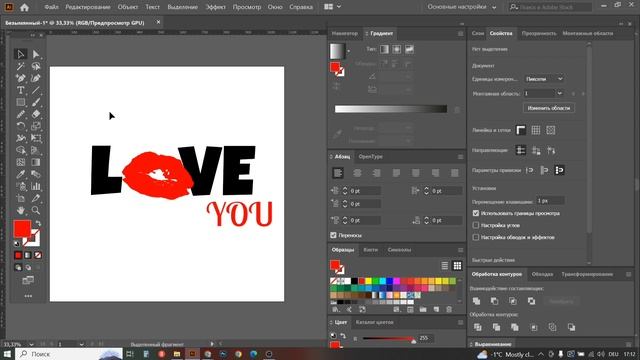
Task: Select the Direct Selection tool
Action: pyautogui.click(x=36, y=54)
